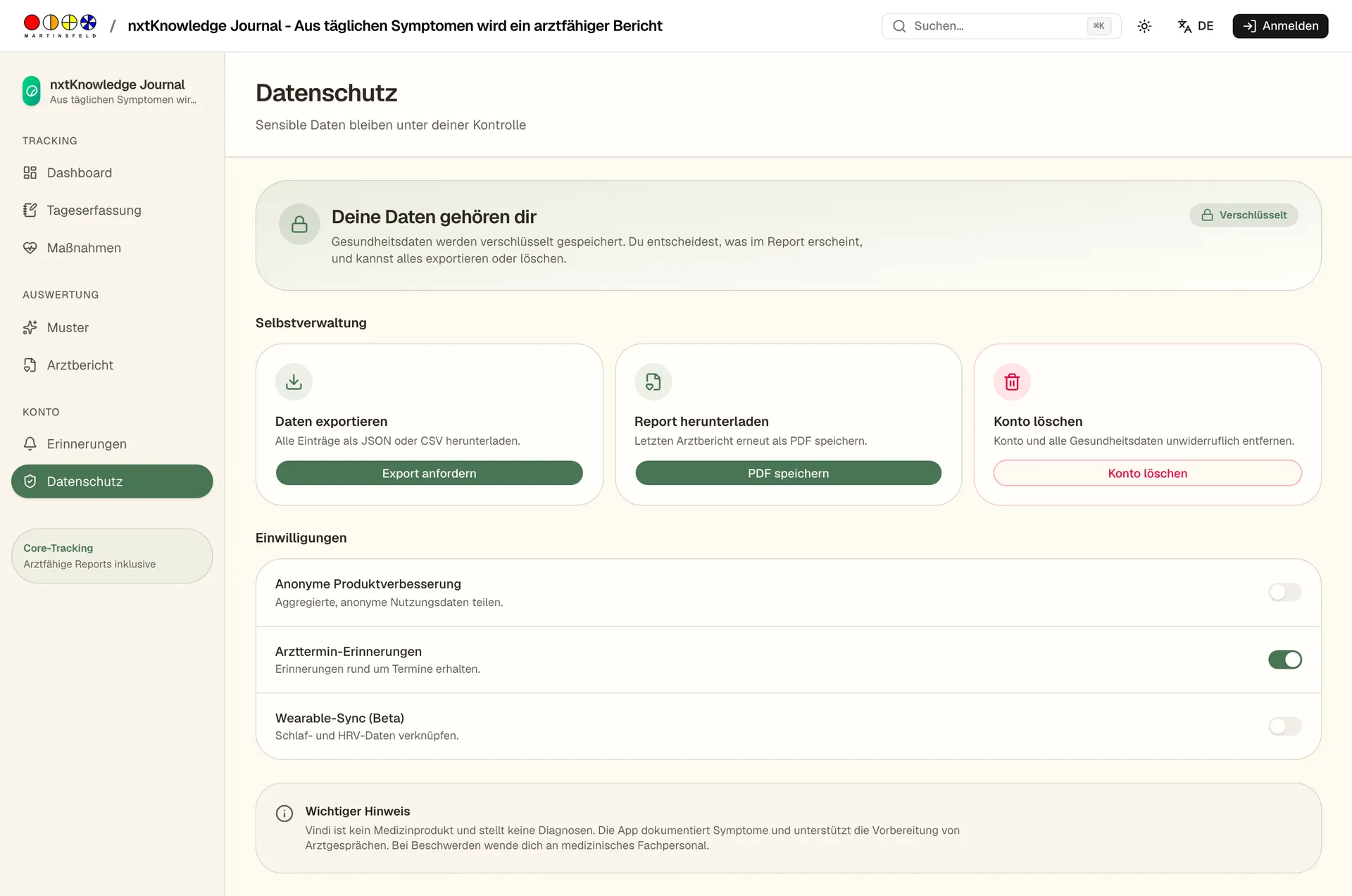This screenshot has width=1352, height=896.
Task: Navigate to Erinnerungen
Action: [112, 443]
